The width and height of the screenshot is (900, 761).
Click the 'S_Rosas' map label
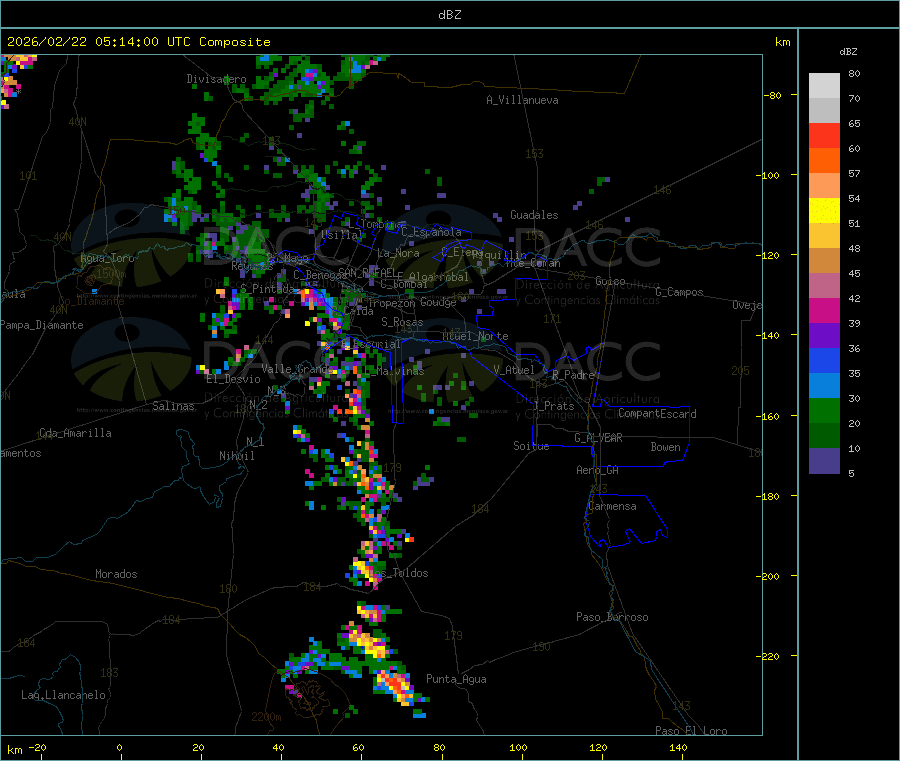pyautogui.click(x=402, y=322)
